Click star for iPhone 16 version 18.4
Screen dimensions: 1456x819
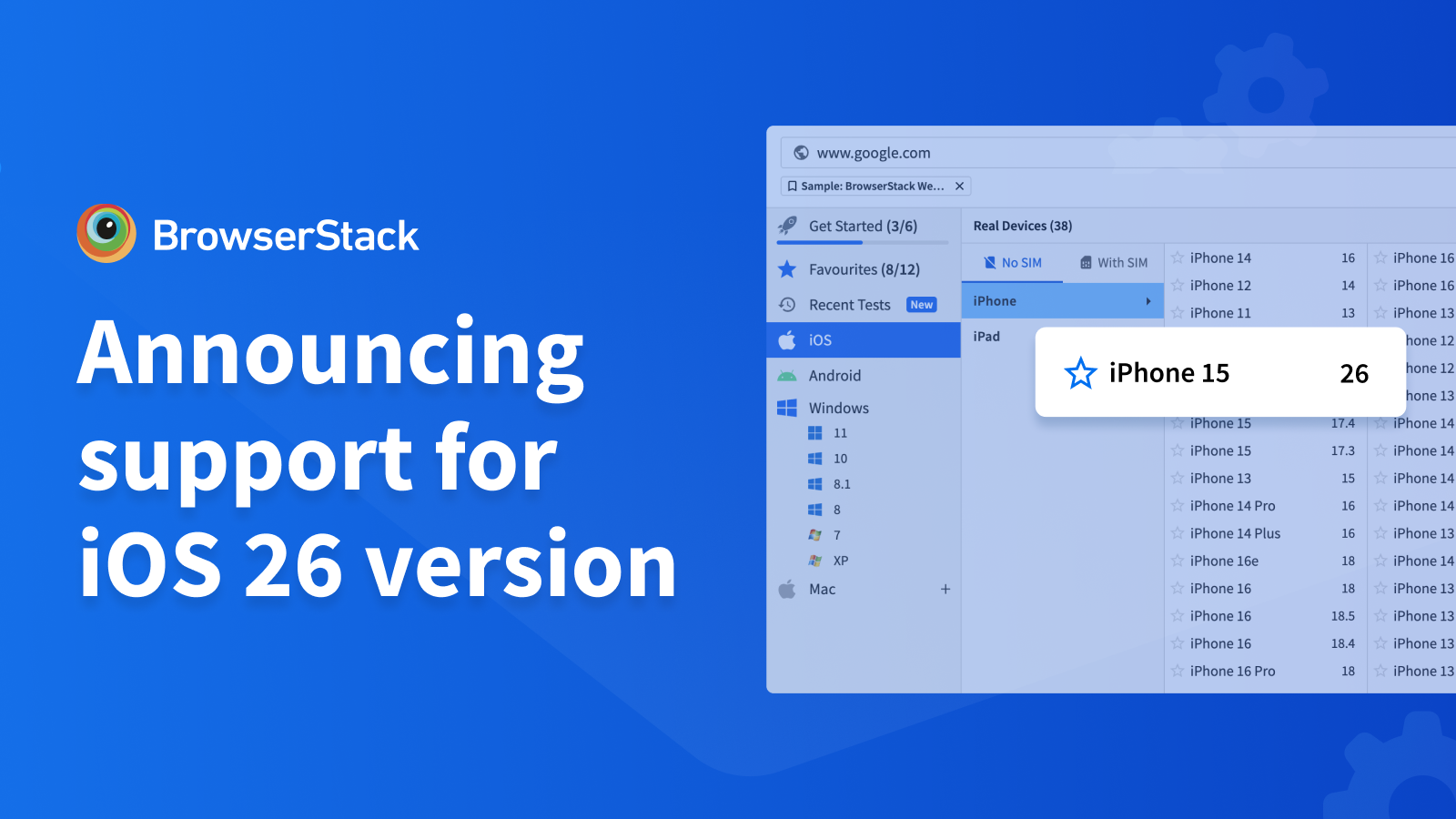pyautogui.click(x=1178, y=643)
